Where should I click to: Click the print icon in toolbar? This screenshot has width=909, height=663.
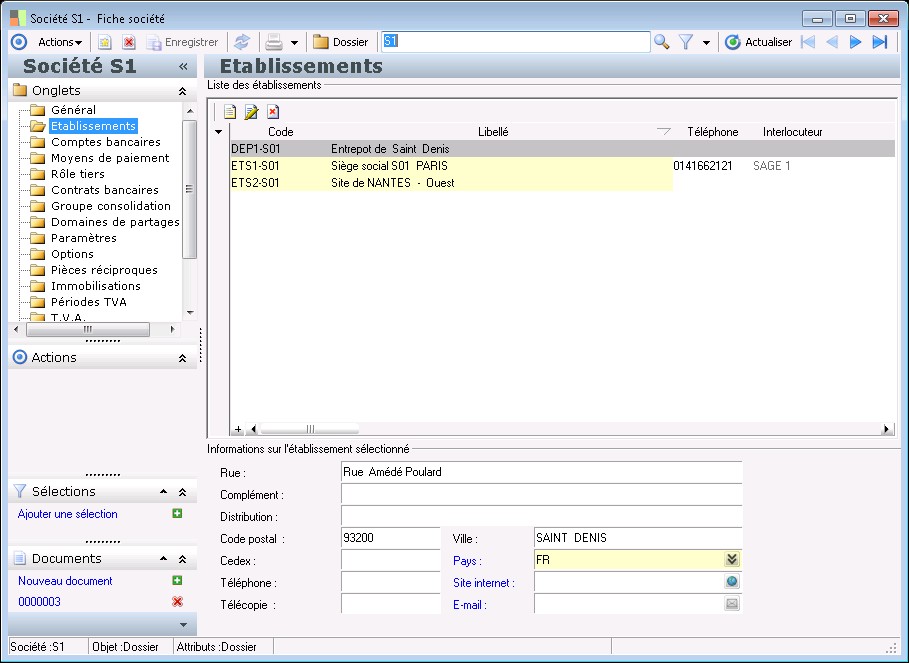(x=273, y=42)
